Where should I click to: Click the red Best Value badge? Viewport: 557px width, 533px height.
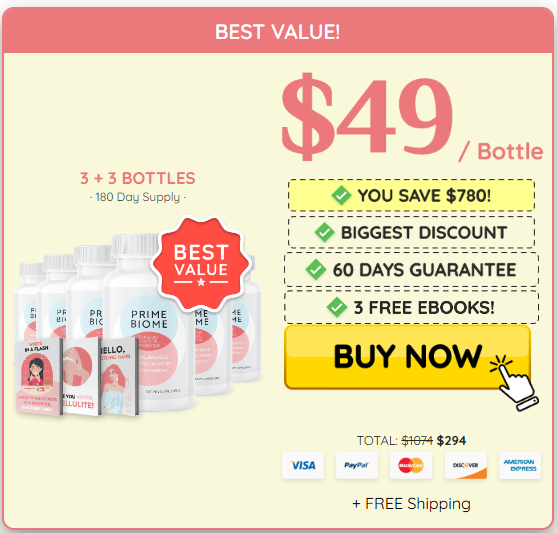pos(201,264)
